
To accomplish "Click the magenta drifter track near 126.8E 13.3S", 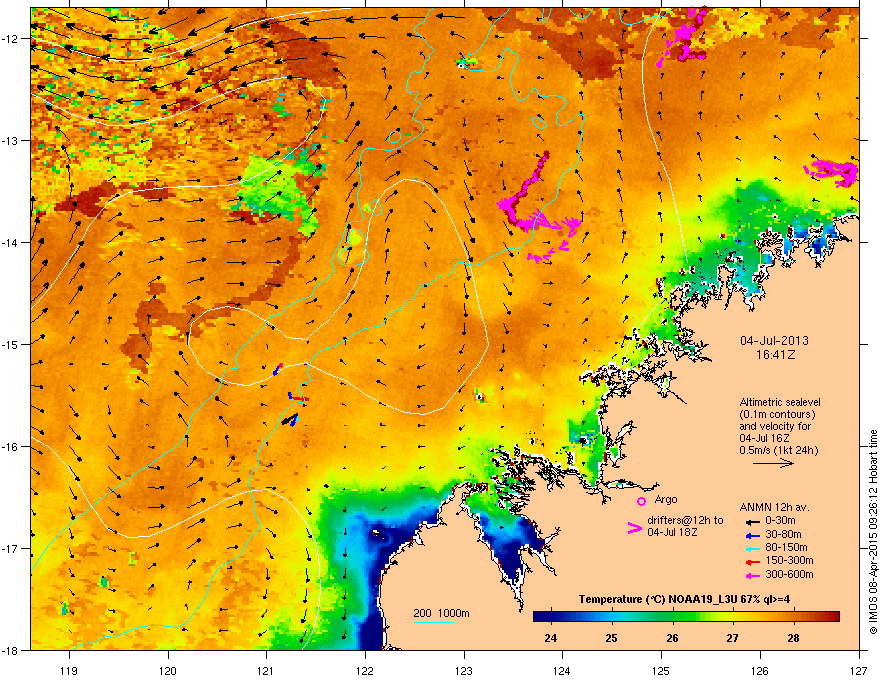I will (832, 172).
